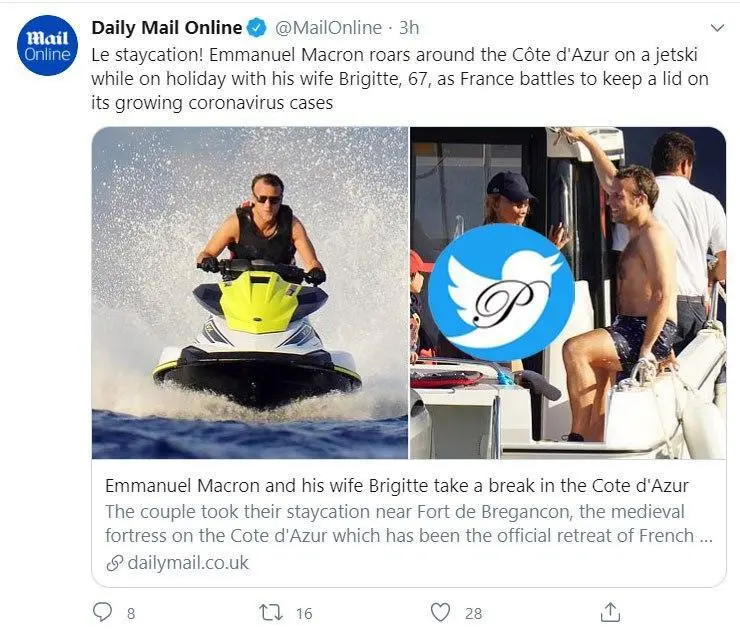Like the tweet with the heart icon
Screen dimensions: 740x634
click(x=440, y=612)
